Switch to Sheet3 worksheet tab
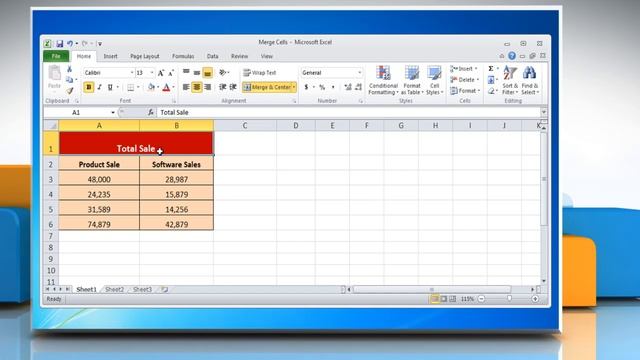This screenshot has height=360, width=640. point(142,289)
